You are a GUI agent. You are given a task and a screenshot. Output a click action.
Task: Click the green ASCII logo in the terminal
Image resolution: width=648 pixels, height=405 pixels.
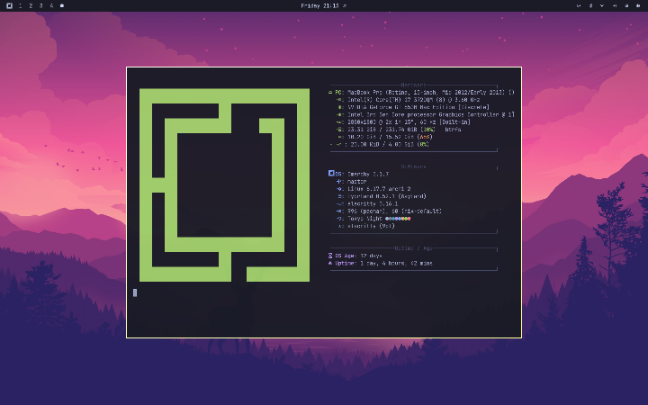pos(224,185)
